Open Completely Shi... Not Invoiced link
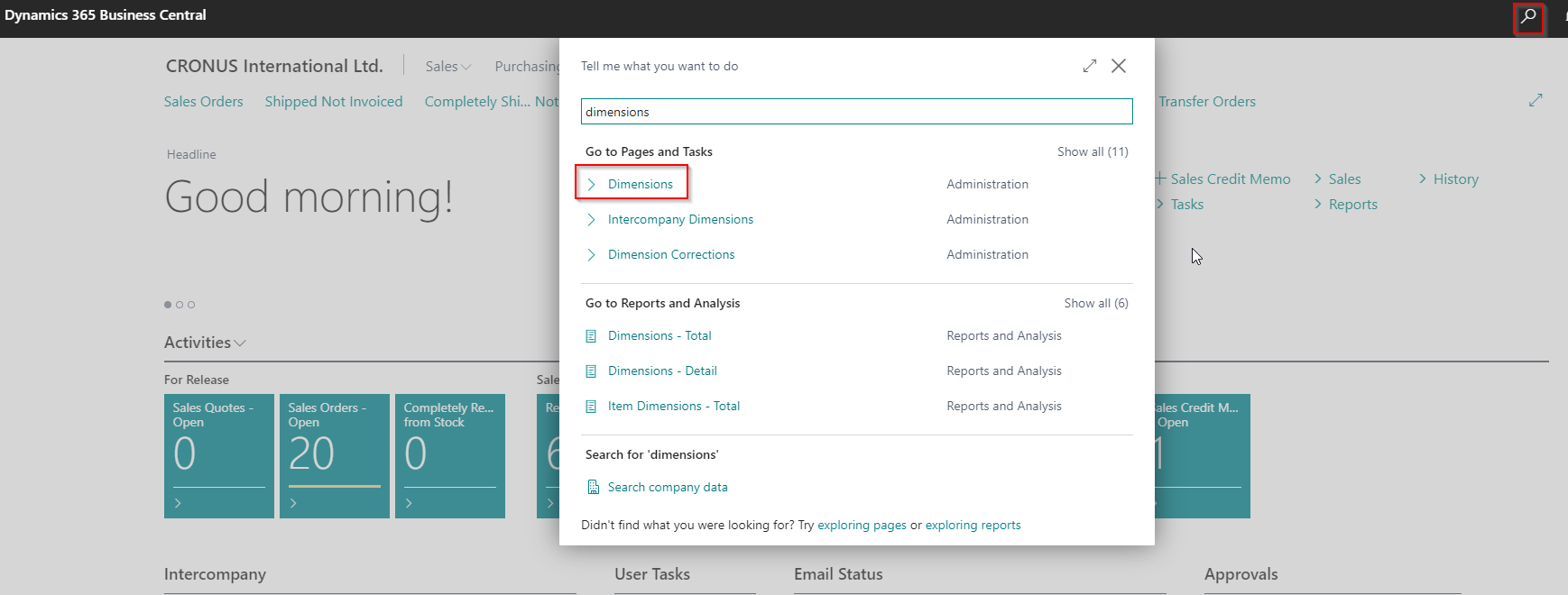The image size is (1568, 595). click(x=492, y=101)
